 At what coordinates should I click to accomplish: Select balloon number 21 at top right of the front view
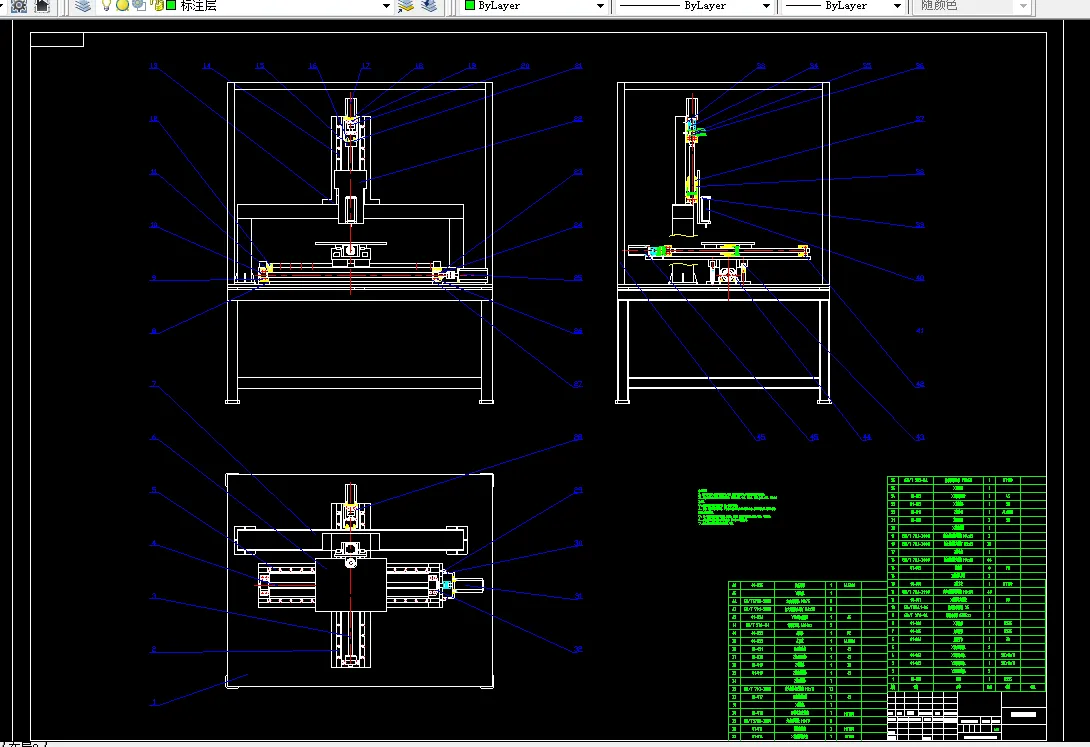click(578, 66)
